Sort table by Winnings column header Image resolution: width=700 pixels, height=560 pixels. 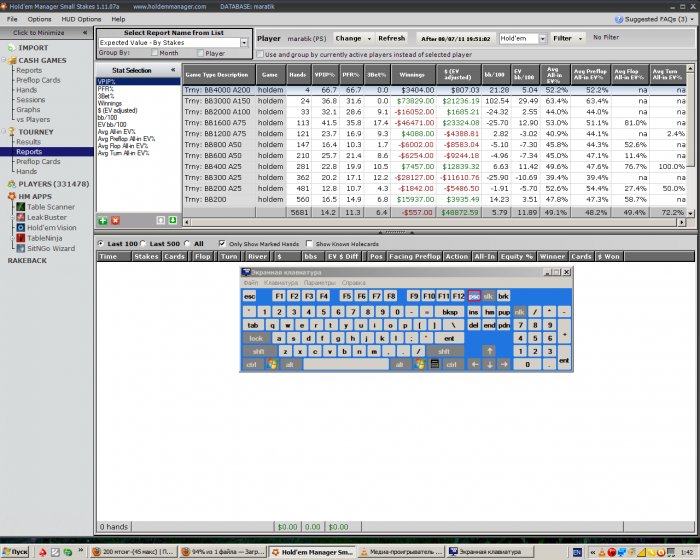tap(413, 75)
